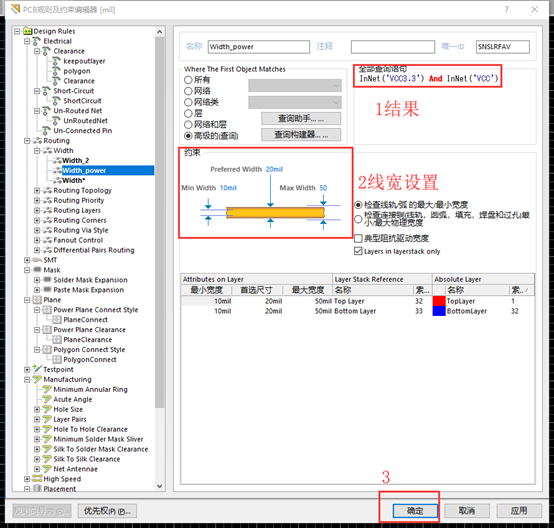Select 检查线轨/弧的最大/最小宽度 radio option
This screenshot has width=554, height=528.
[358, 205]
